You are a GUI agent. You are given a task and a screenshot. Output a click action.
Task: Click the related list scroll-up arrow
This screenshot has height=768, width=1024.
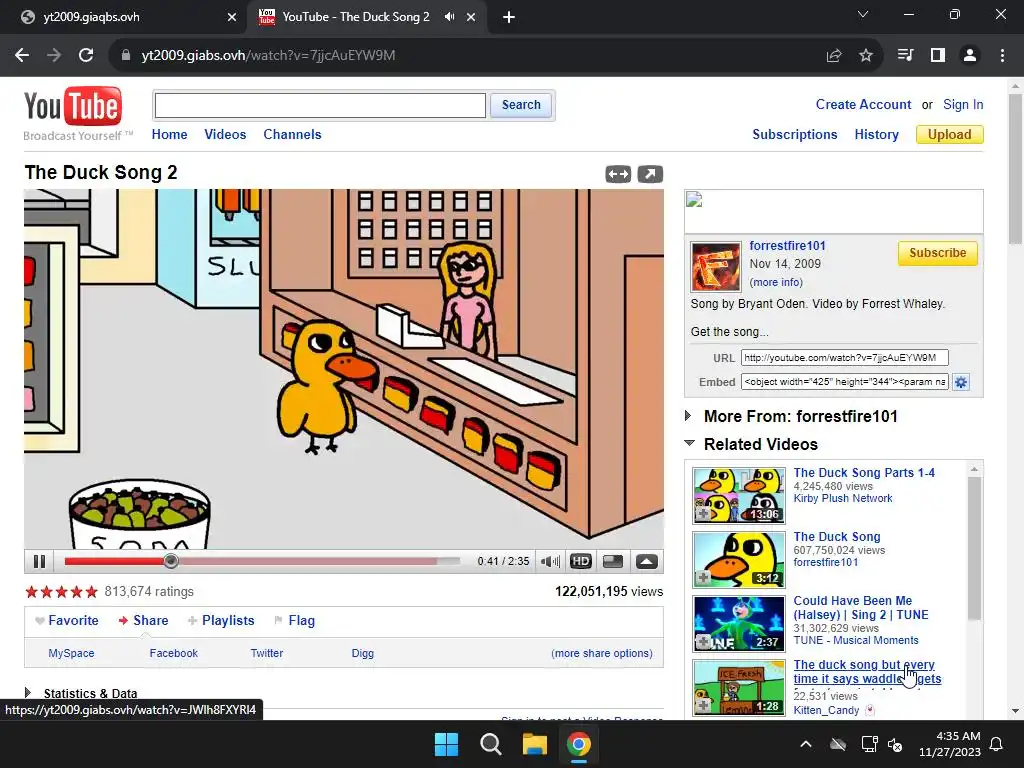(974, 469)
